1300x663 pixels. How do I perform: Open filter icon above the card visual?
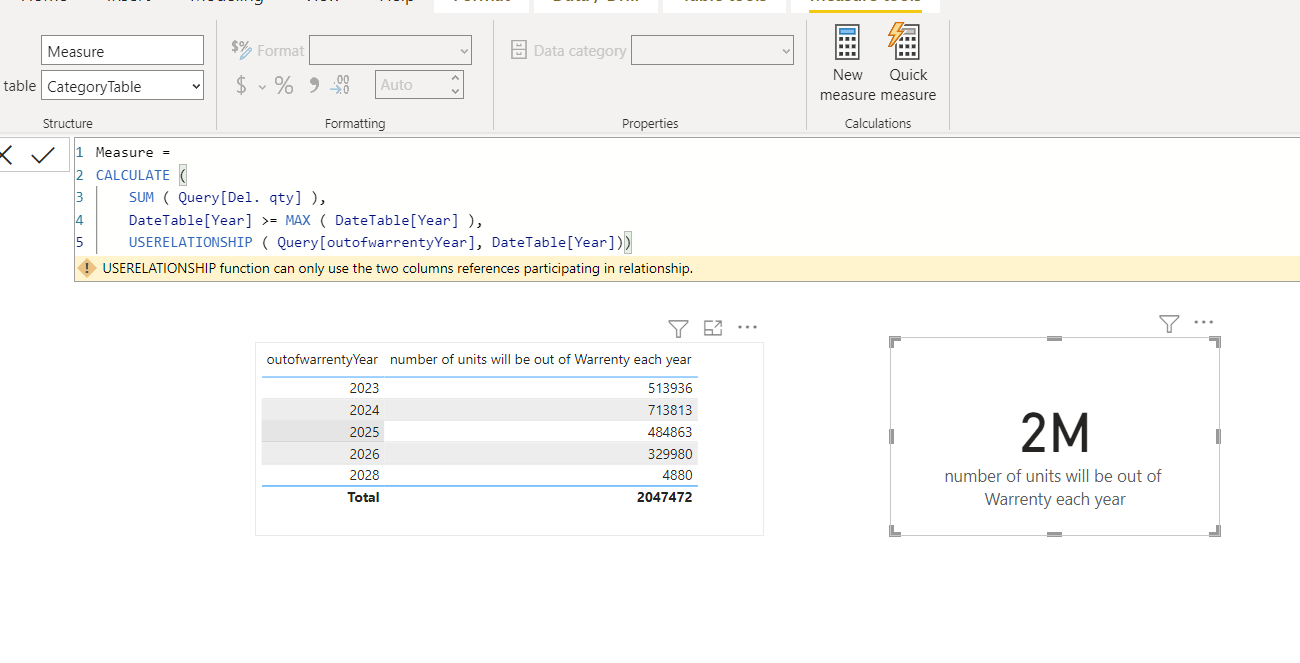click(x=1169, y=323)
